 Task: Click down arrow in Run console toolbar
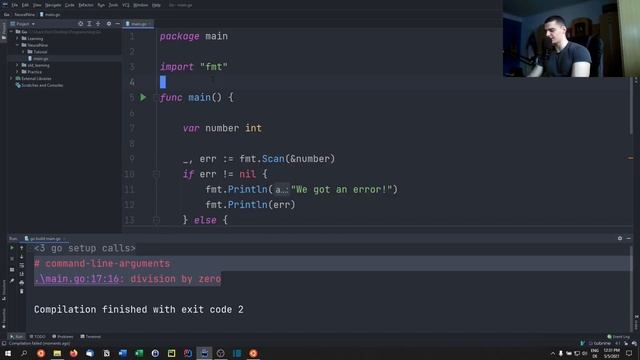(22, 256)
